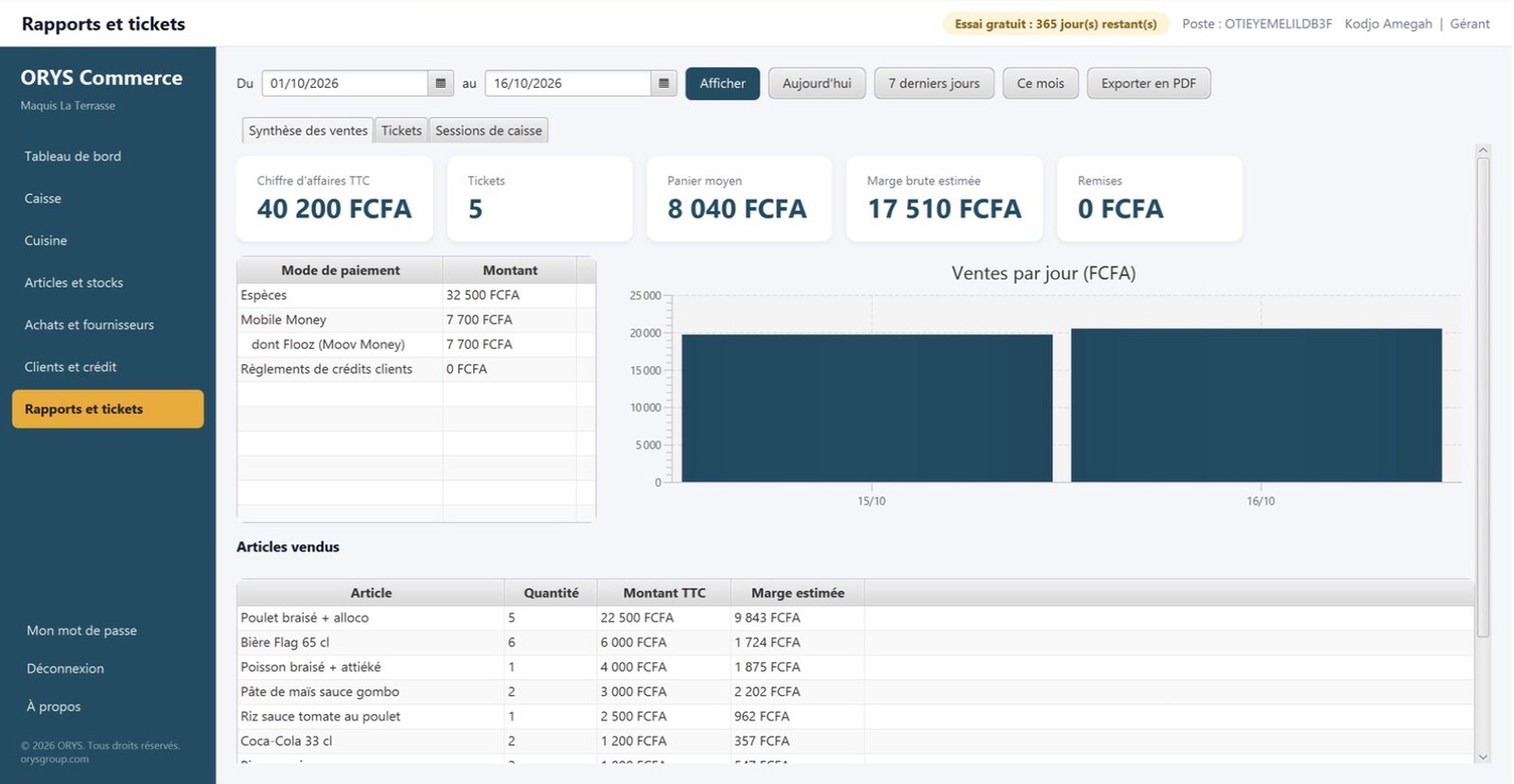1514x784 pixels.
Task: Open the Sessions de caisse tab
Action: click(x=488, y=131)
